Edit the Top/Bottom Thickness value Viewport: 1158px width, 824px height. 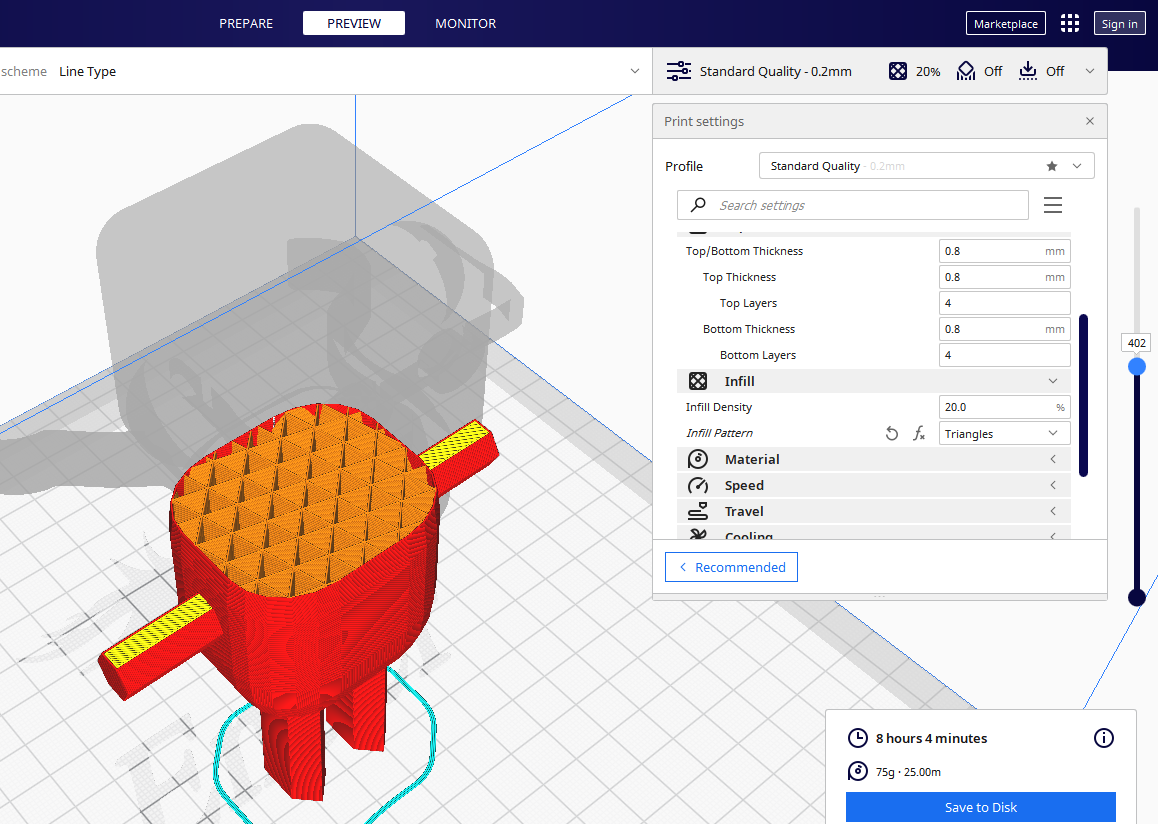1004,251
